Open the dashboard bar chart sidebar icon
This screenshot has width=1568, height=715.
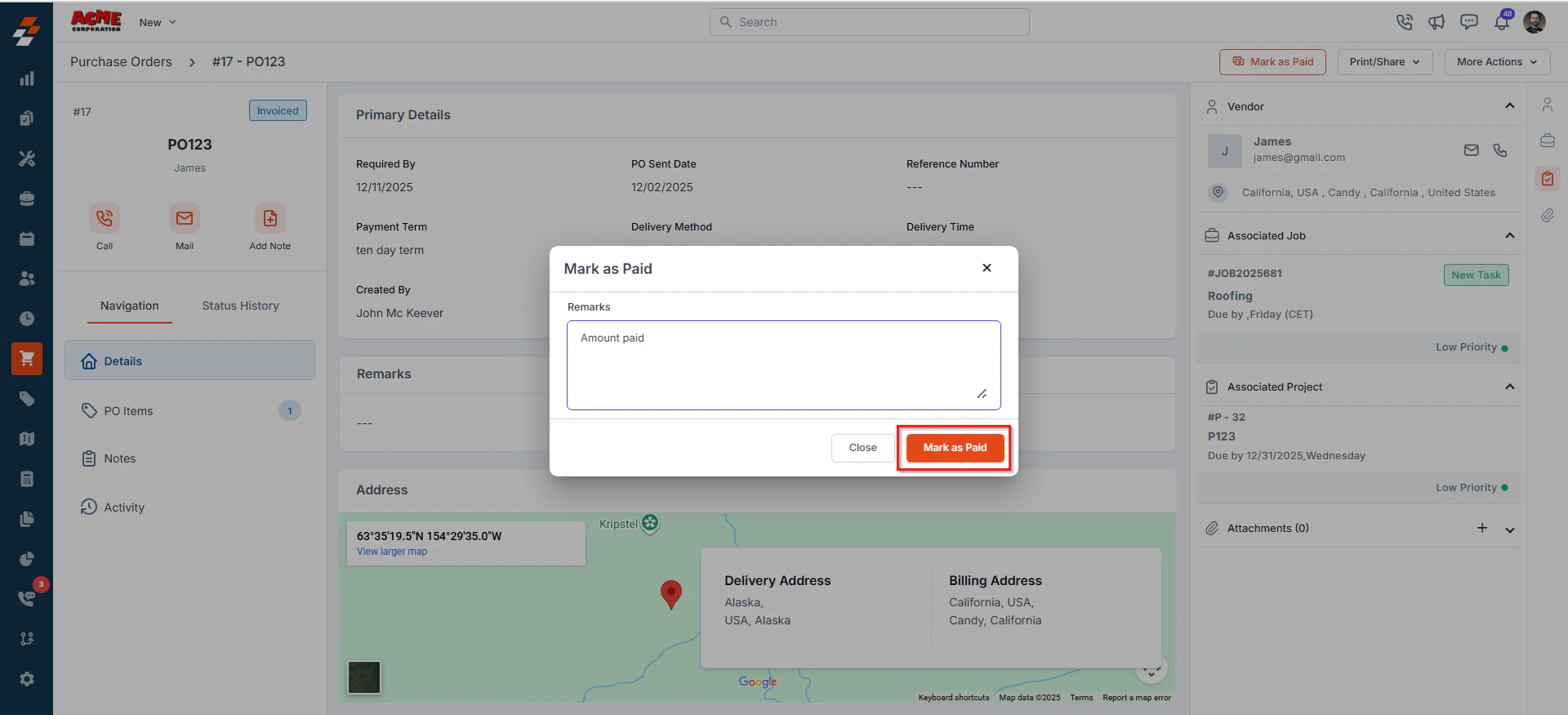coord(27,78)
